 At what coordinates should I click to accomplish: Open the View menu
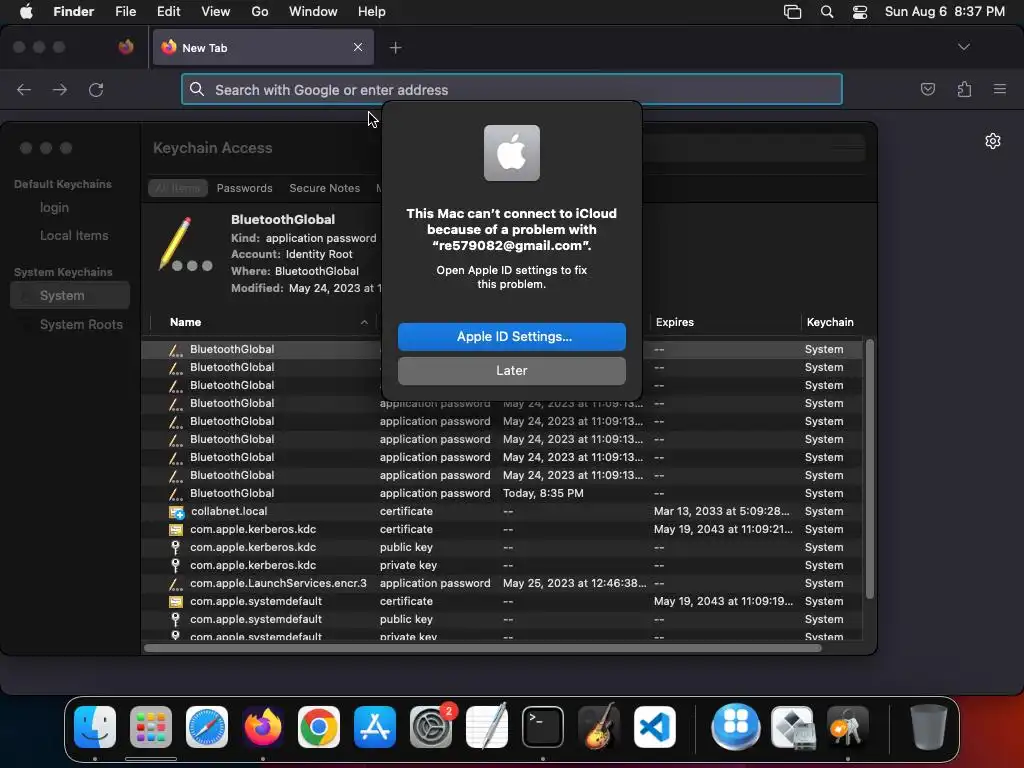[x=216, y=12]
